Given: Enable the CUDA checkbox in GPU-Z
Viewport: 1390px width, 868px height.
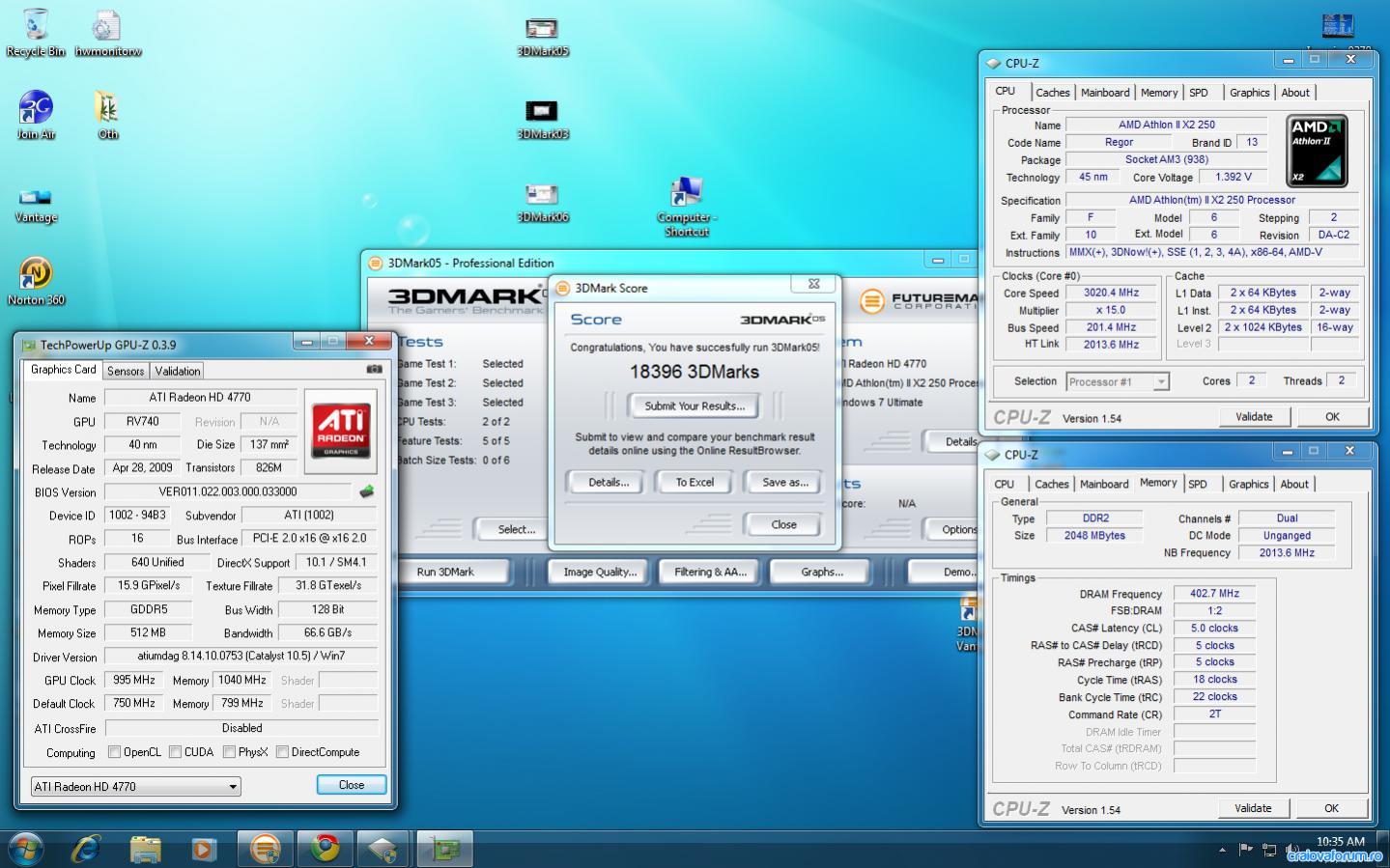Looking at the screenshot, I should click(x=175, y=752).
